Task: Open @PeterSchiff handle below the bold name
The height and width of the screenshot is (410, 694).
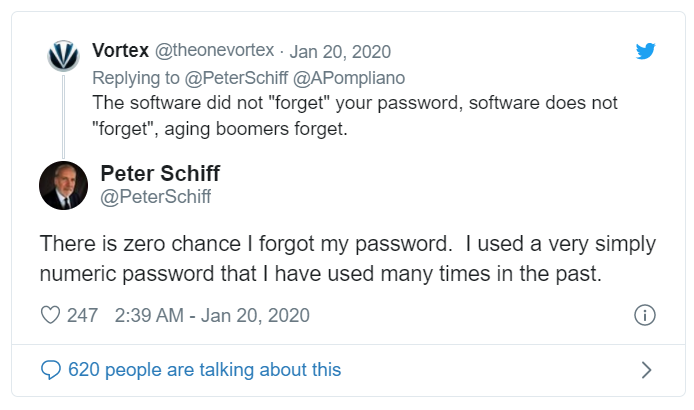Action: tap(156, 197)
